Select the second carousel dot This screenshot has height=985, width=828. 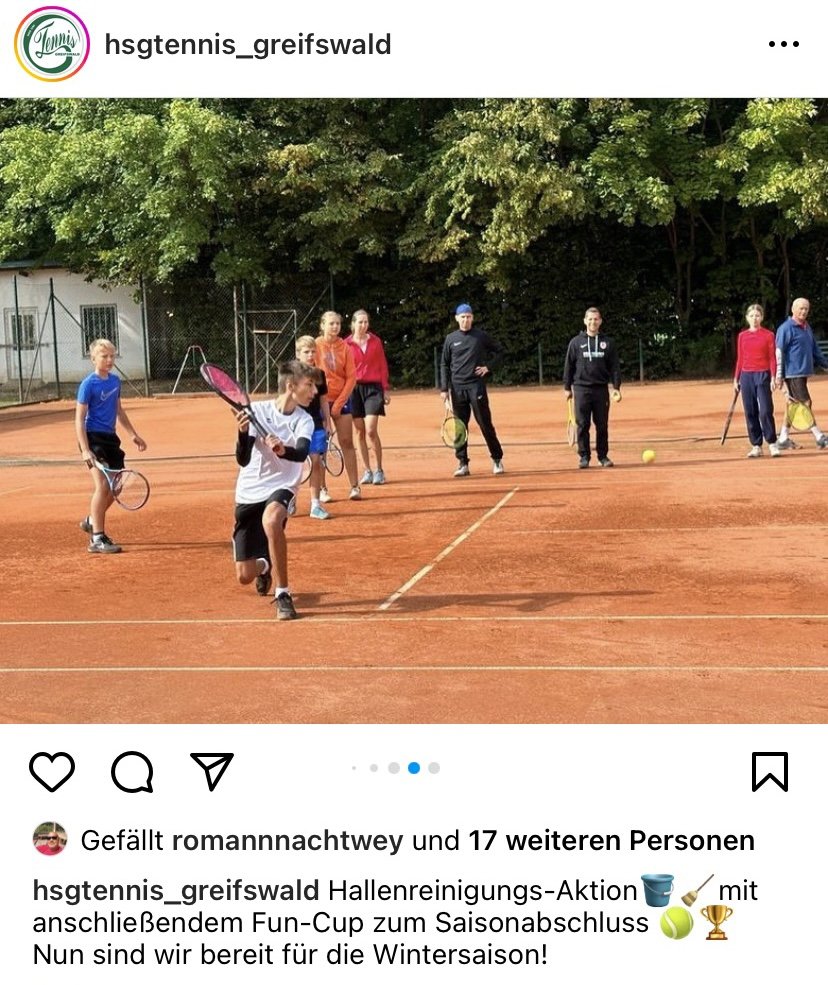point(374,768)
